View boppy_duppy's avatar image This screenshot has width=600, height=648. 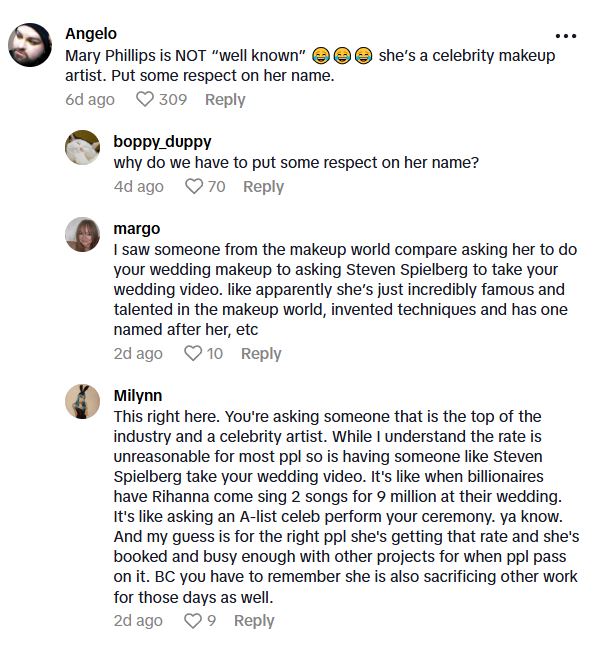(83, 148)
